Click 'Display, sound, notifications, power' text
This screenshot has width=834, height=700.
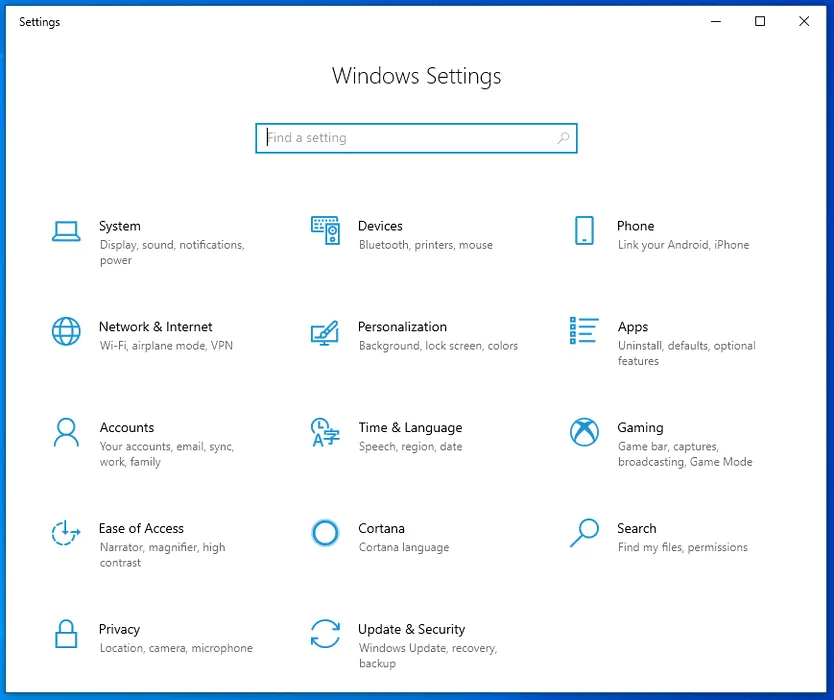coord(172,253)
